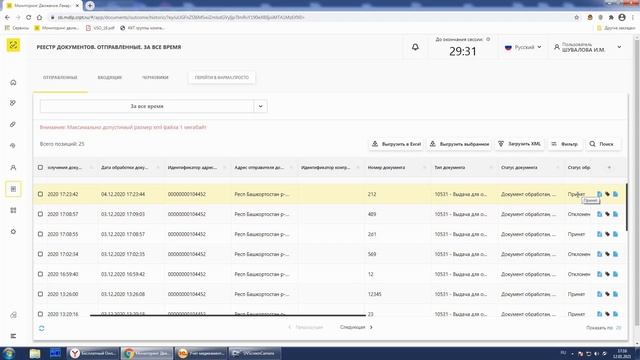
Task: Click first blue document icon in row 409
Action: click(x=599, y=214)
